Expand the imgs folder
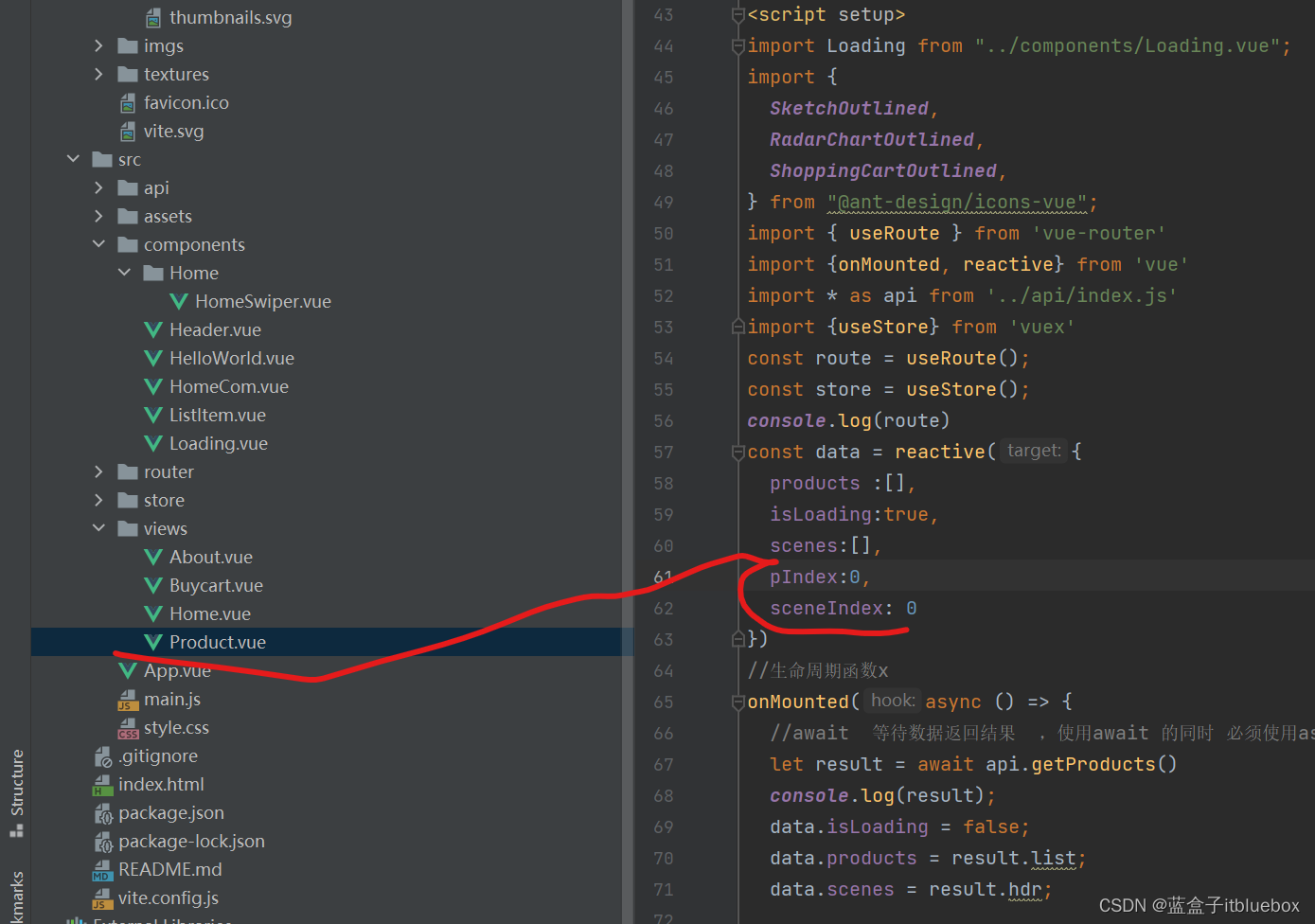Screen dimensions: 1315x924 pos(98,45)
